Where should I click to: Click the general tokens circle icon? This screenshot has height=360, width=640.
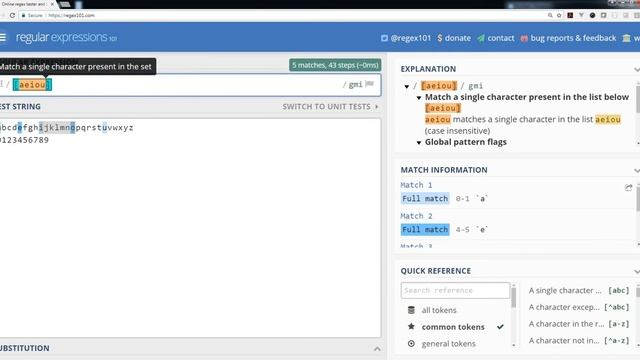pos(411,344)
